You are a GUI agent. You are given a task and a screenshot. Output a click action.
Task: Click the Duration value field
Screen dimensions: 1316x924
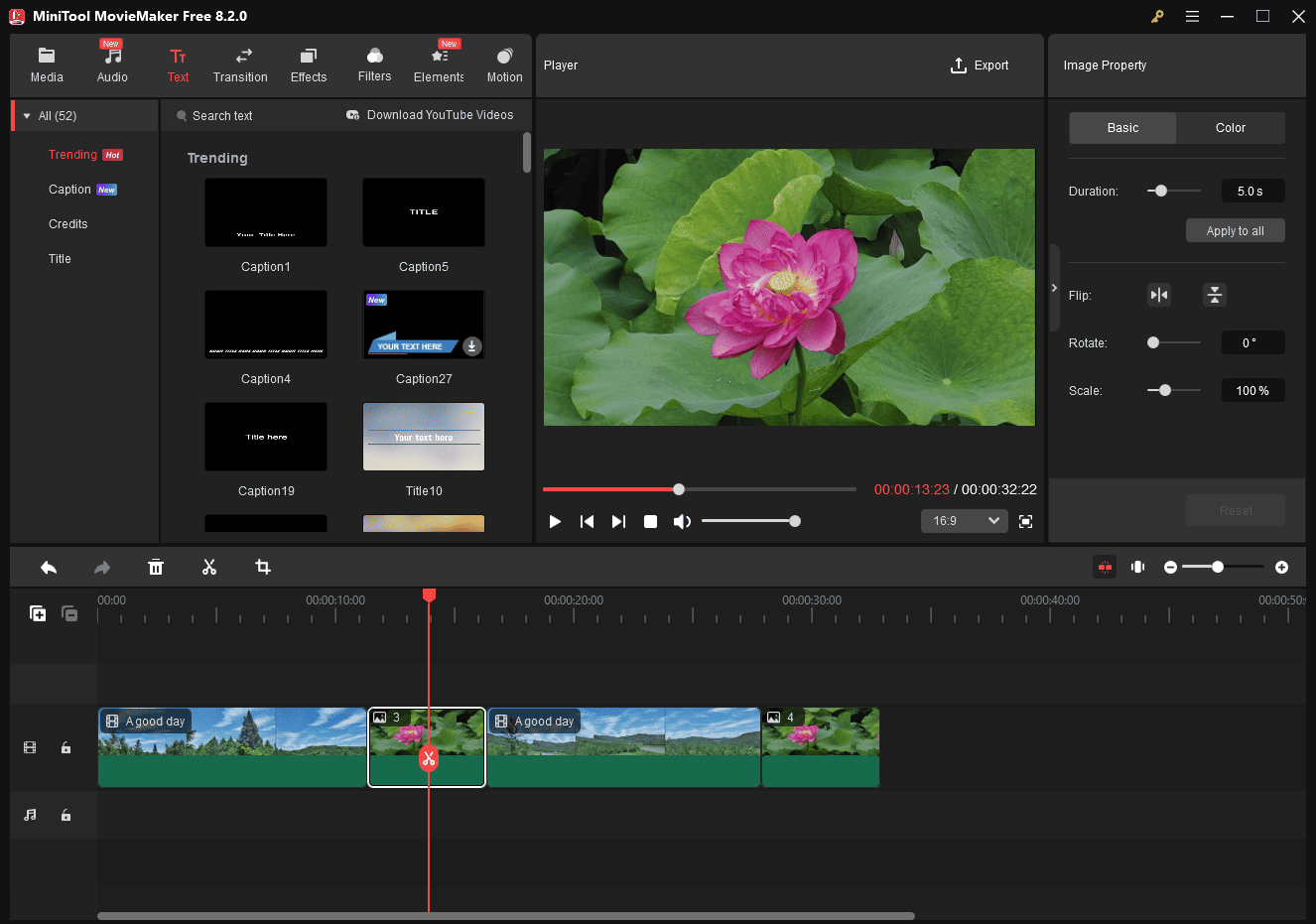click(x=1252, y=191)
